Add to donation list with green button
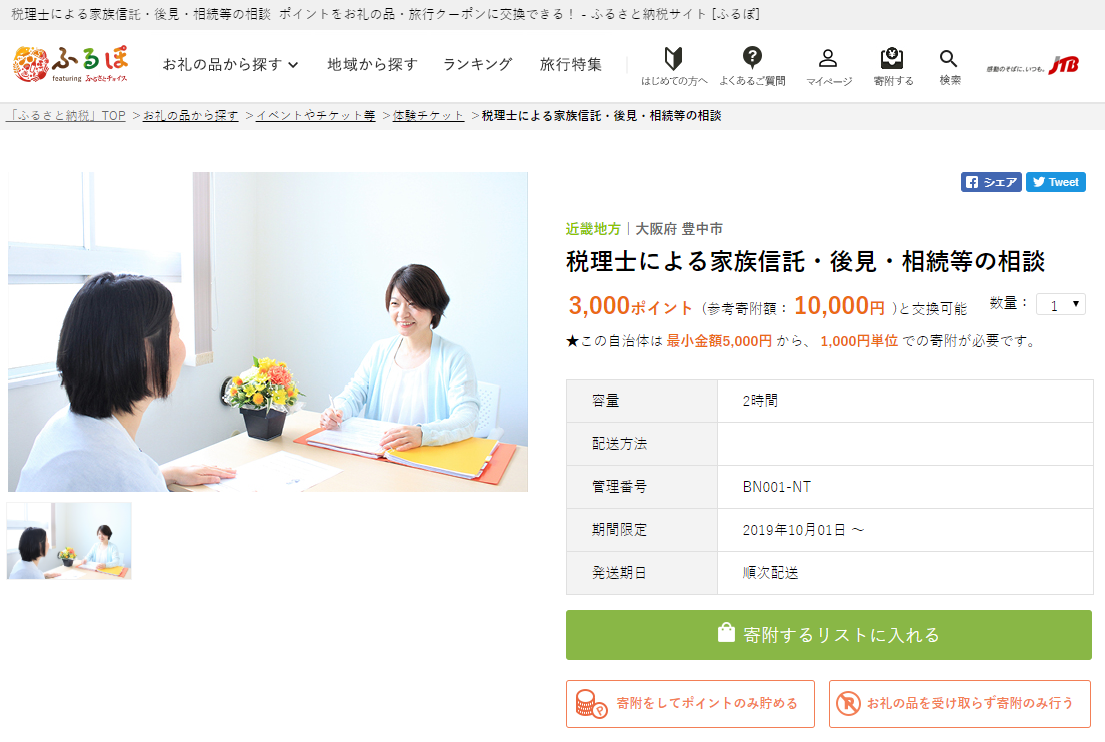This screenshot has height=742, width=1105. click(x=829, y=635)
